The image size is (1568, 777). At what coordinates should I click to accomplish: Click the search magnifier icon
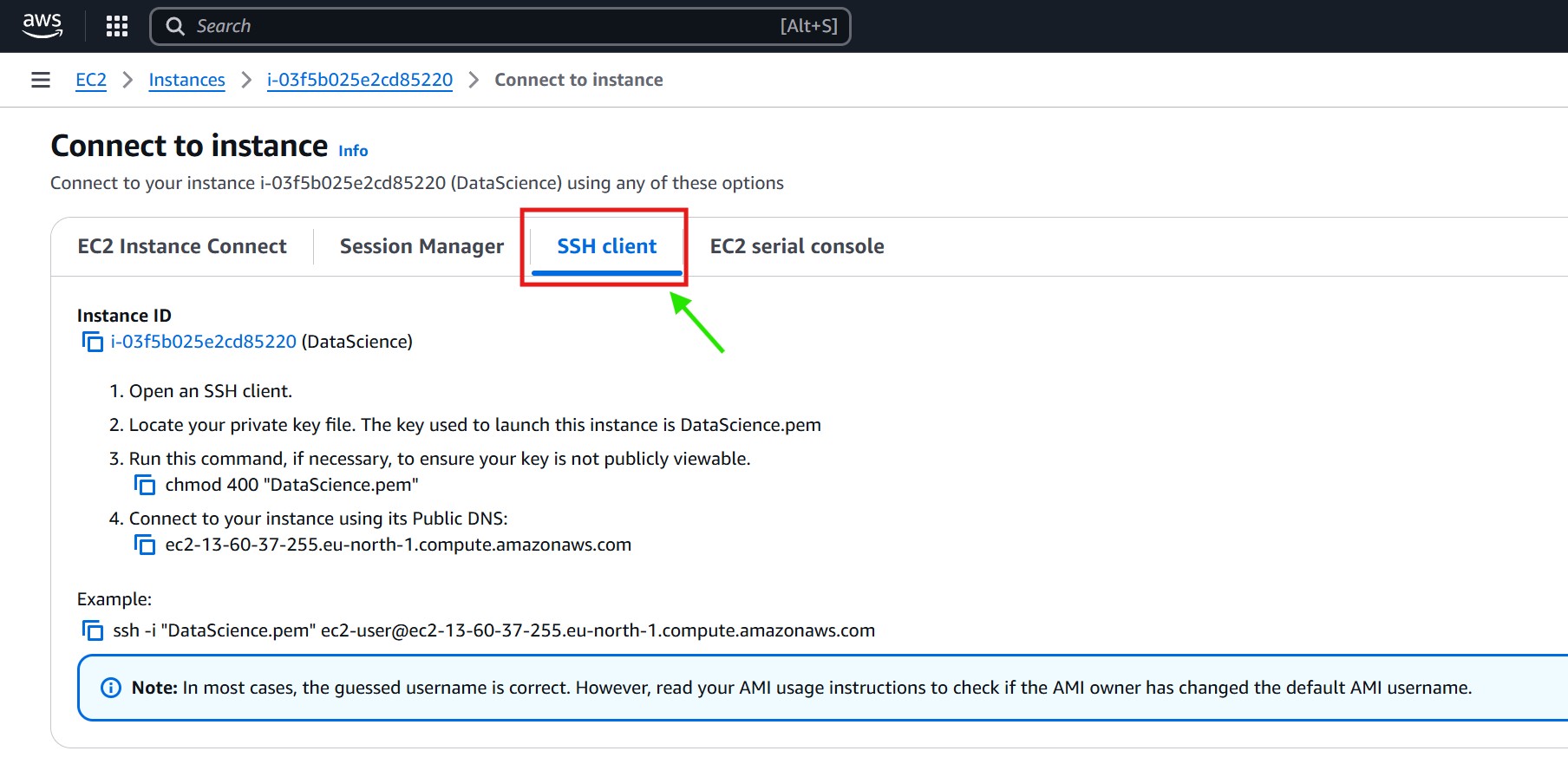point(175,26)
